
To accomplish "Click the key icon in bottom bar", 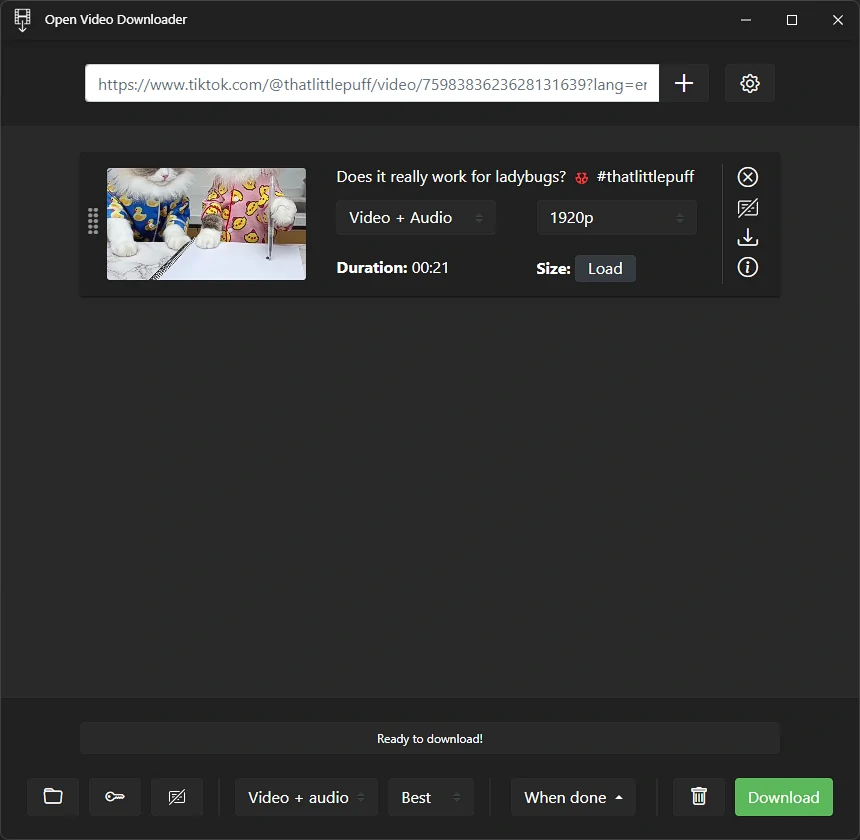I will point(115,797).
